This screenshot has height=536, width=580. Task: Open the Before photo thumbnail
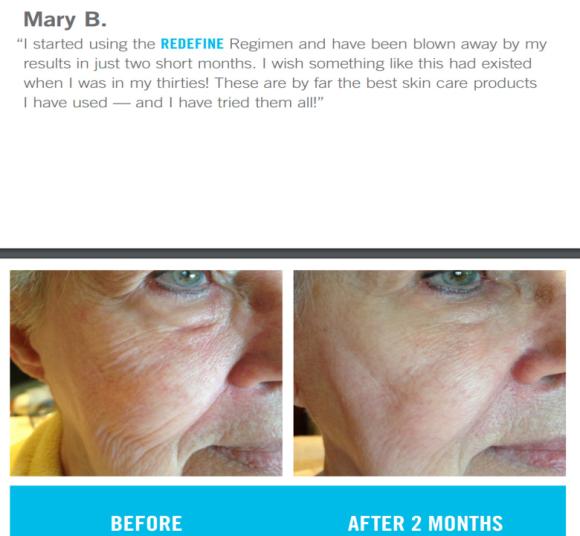(x=146, y=373)
